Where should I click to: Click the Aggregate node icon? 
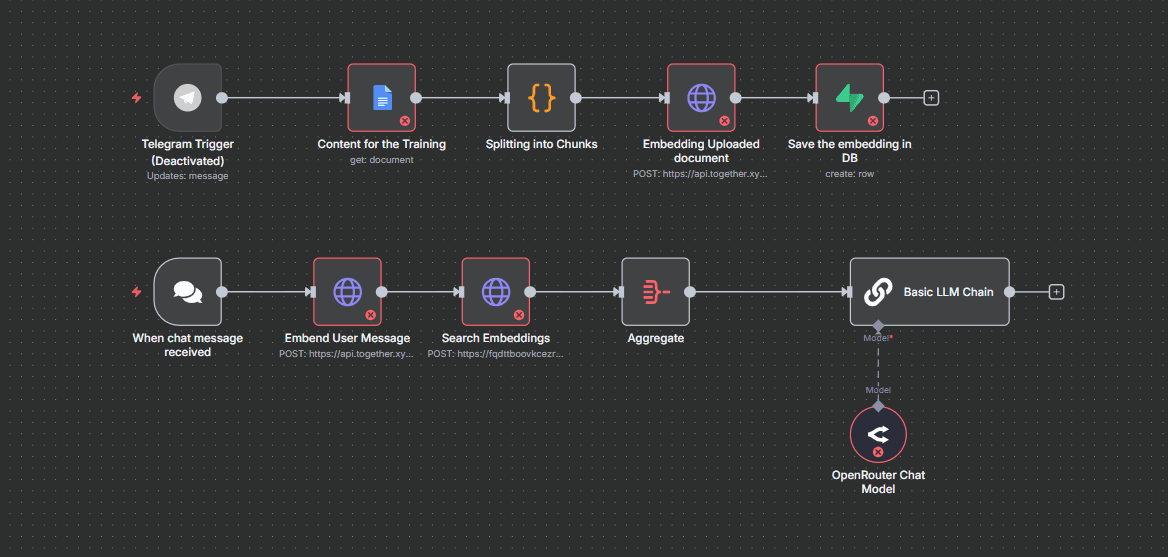[655, 292]
